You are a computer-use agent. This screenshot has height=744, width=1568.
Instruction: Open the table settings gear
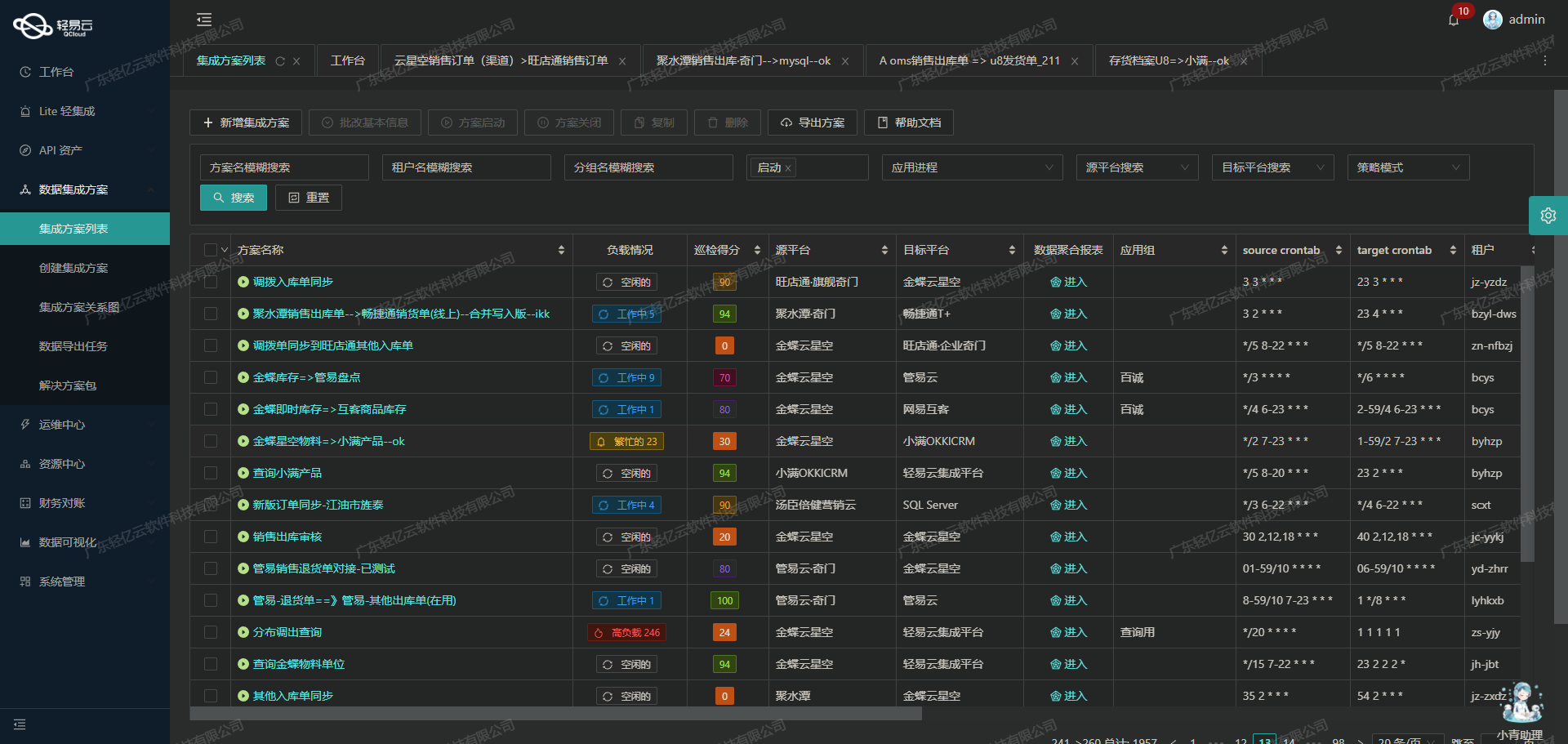click(1548, 216)
